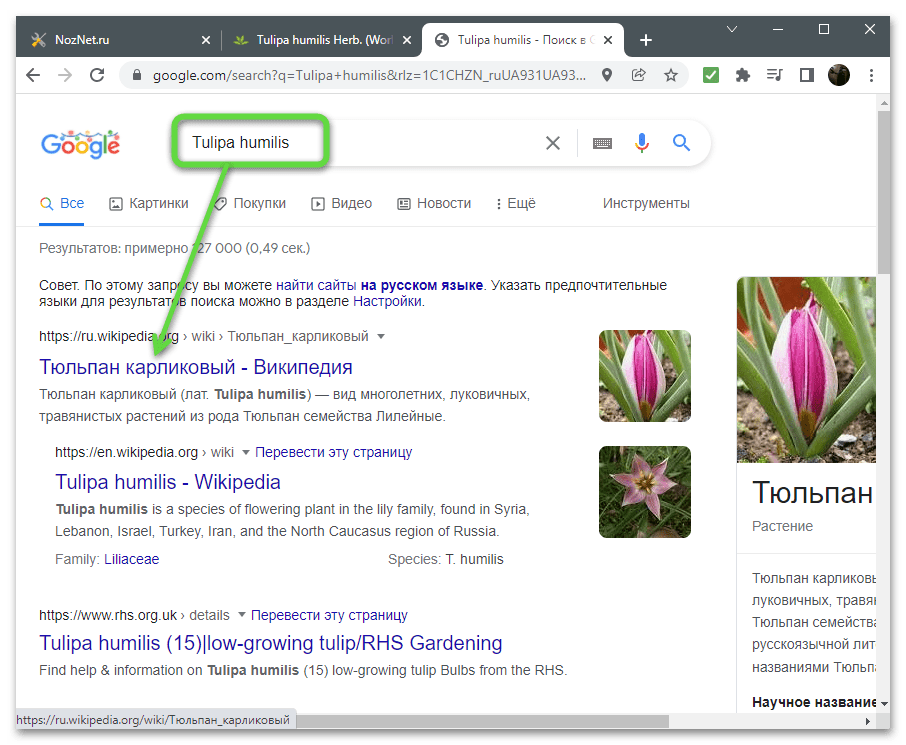Open the Liliaceae family link
The width and height of the screenshot is (906, 745).
[131, 559]
